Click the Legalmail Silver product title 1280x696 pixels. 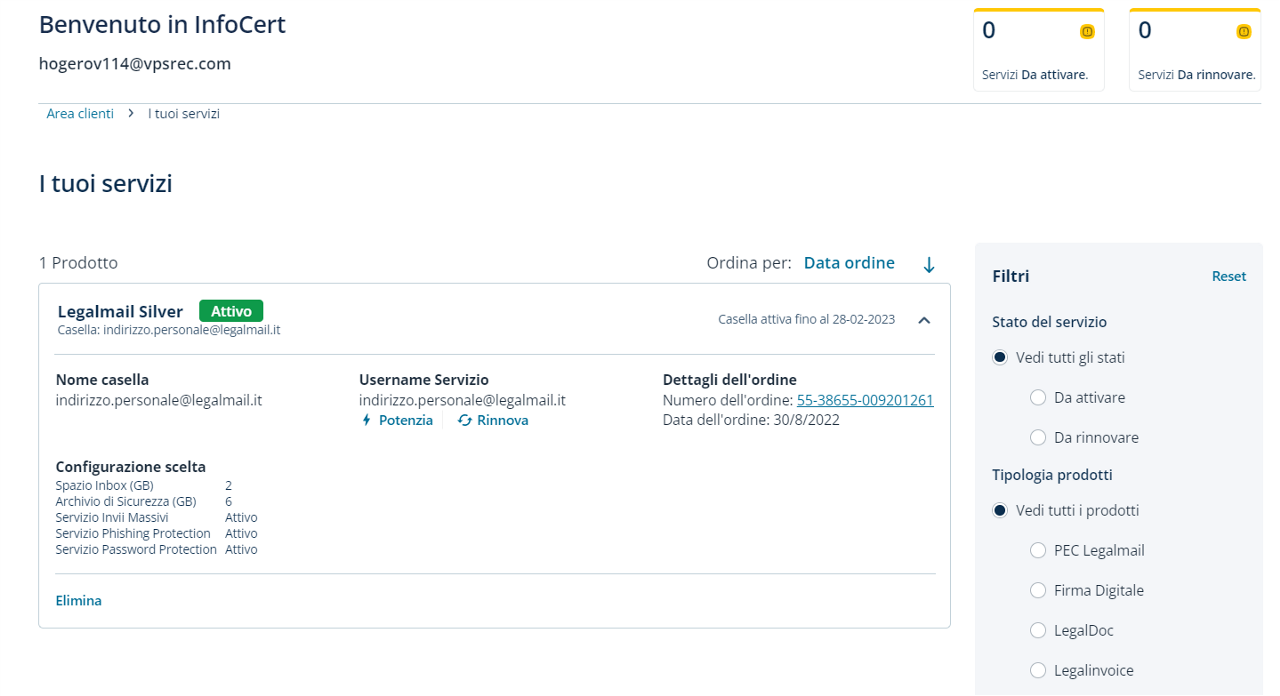[x=120, y=312]
